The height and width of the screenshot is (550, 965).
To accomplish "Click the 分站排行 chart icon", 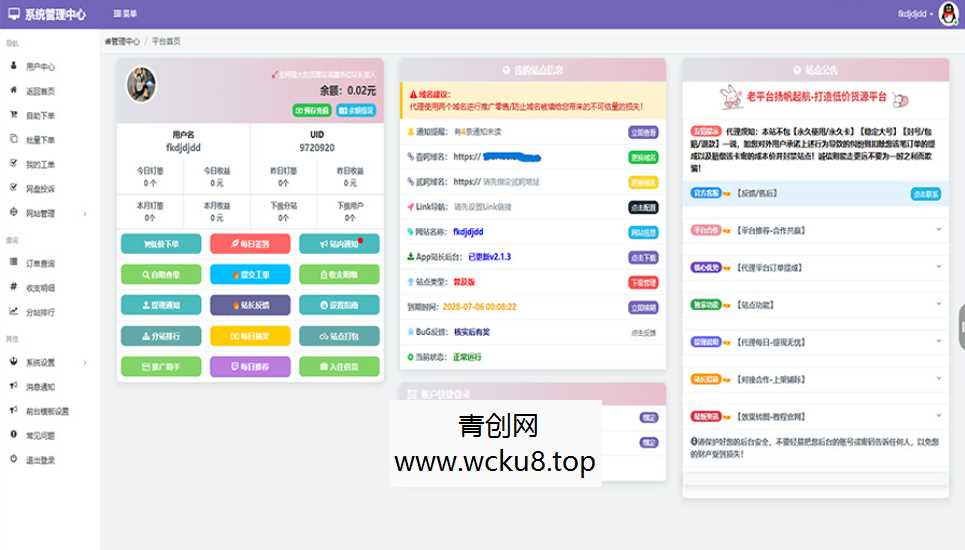I will click(x=13, y=311).
